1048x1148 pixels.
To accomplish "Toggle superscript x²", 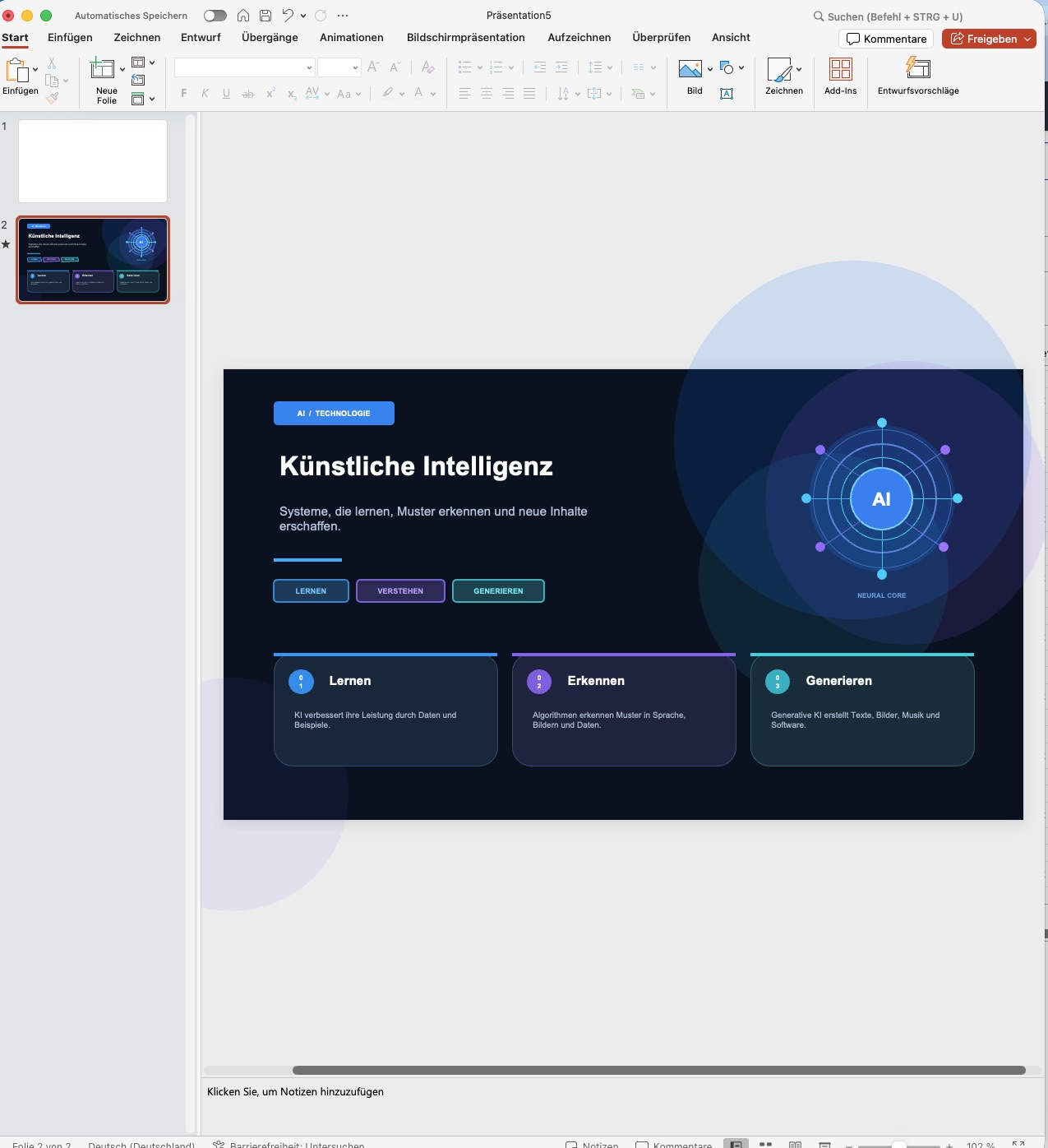I will point(270,94).
